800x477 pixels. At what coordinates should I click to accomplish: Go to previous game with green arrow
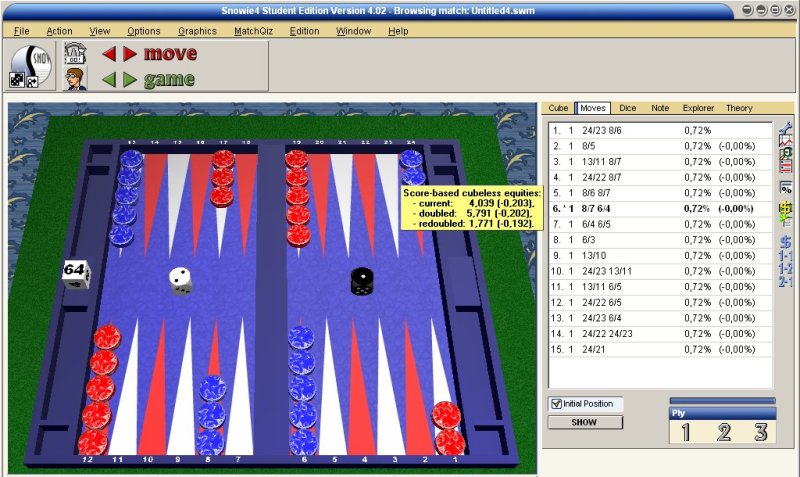tap(110, 79)
